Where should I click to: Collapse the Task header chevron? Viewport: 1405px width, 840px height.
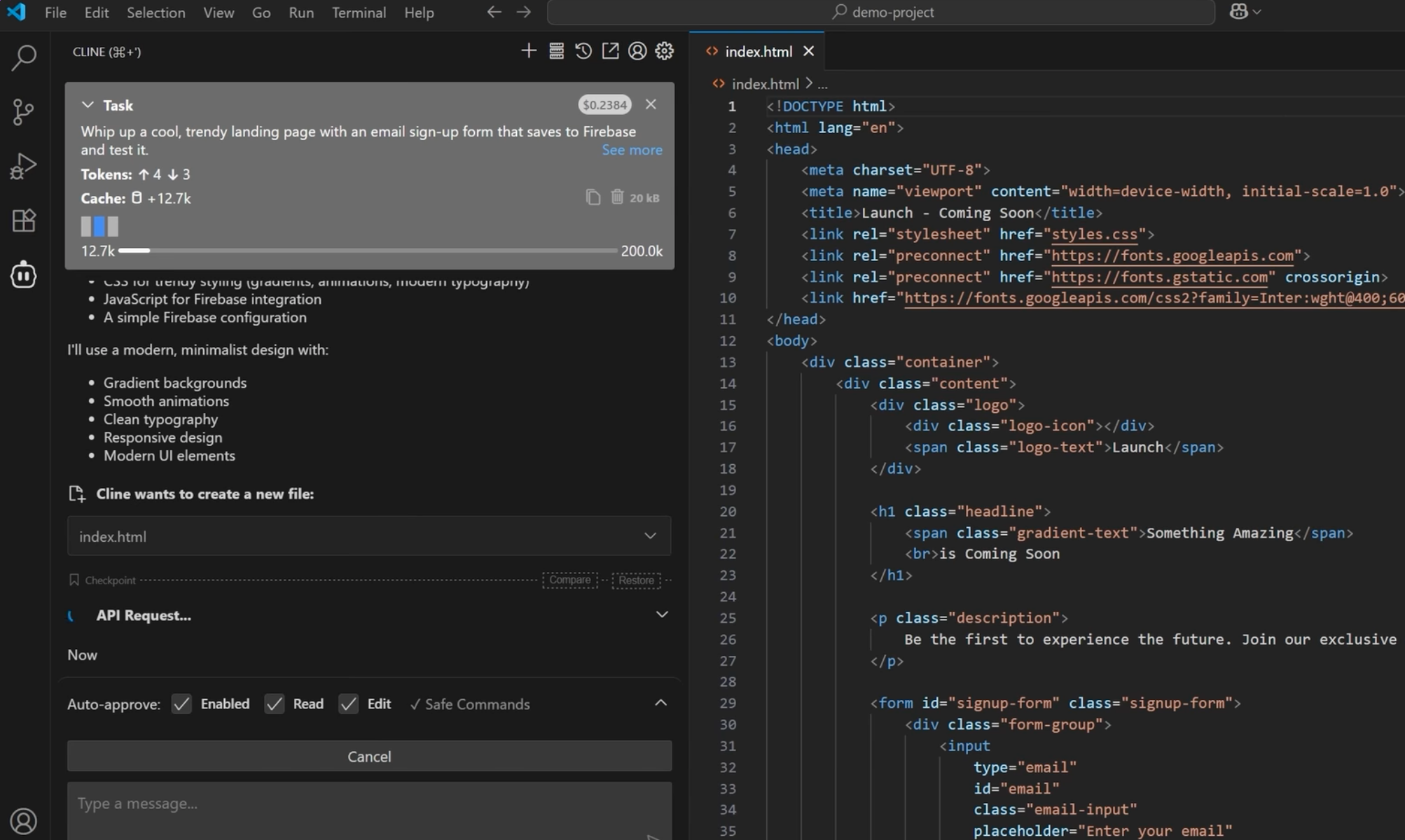pos(88,105)
